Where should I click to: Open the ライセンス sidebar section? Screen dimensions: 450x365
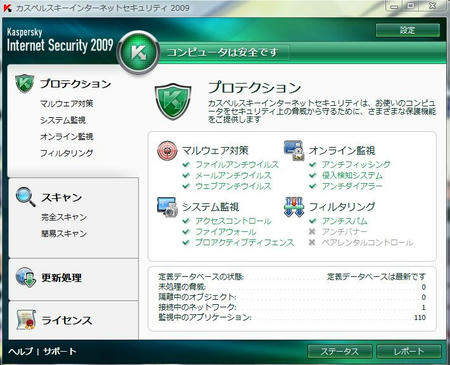pyautogui.click(x=66, y=320)
